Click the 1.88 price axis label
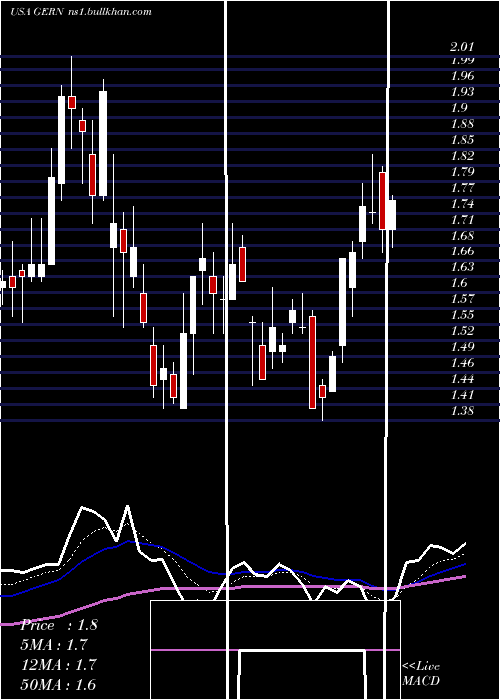The width and height of the screenshot is (500, 700). tap(462, 124)
